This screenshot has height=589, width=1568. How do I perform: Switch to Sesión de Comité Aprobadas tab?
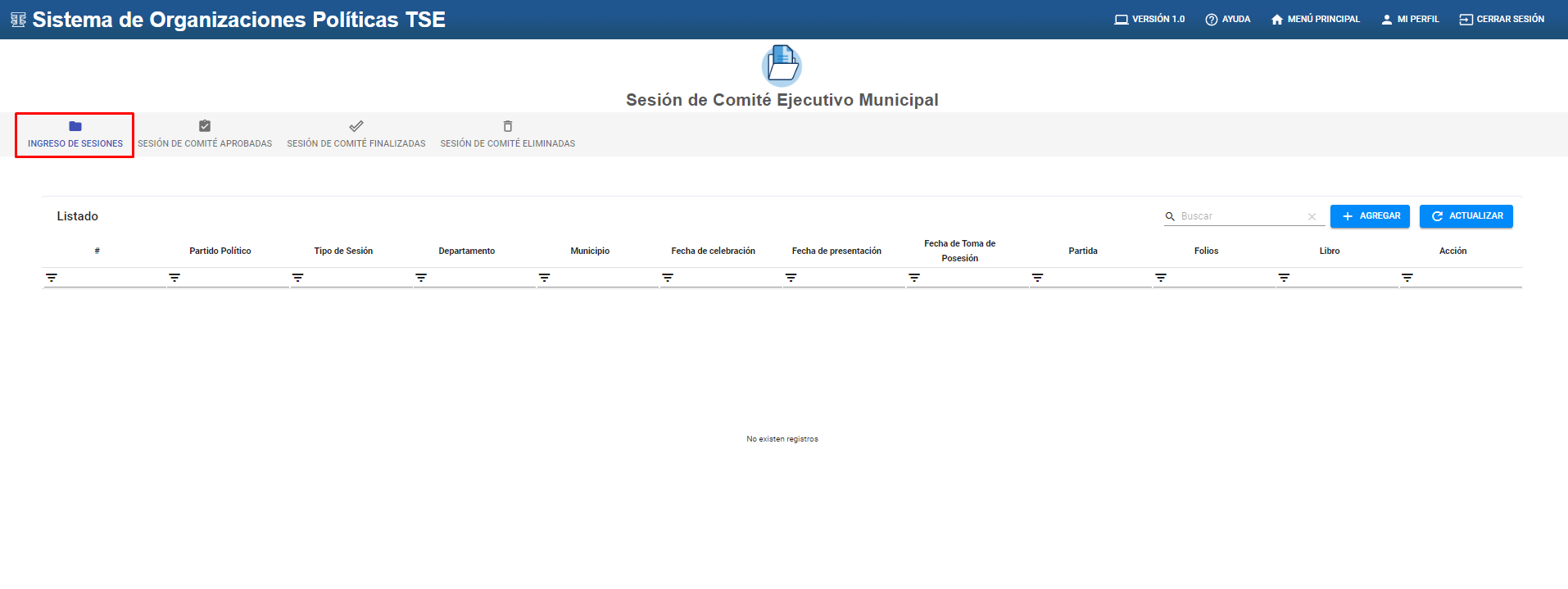tap(205, 135)
